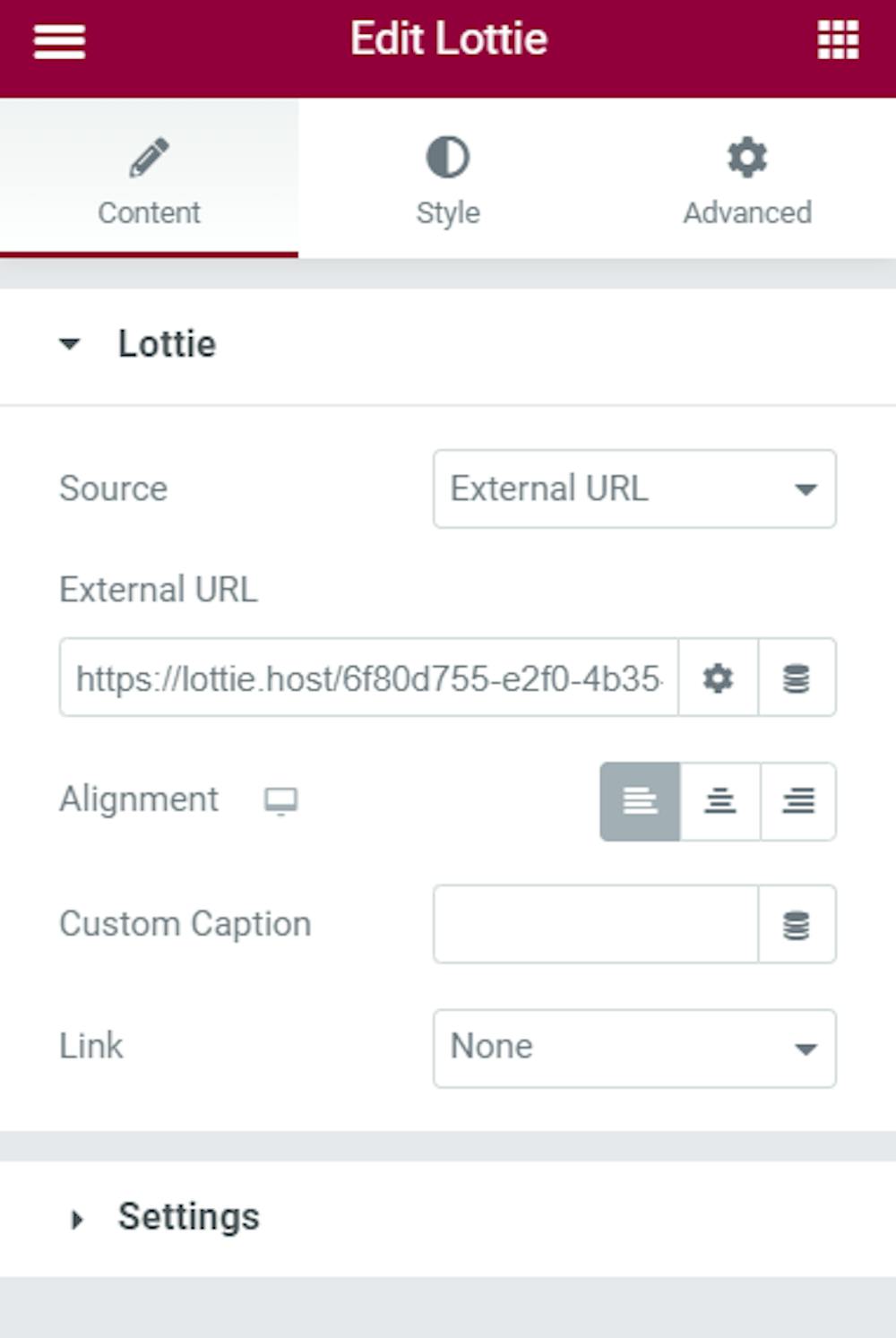
Task: Click the Content pencil icon
Action: pos(149,158)
